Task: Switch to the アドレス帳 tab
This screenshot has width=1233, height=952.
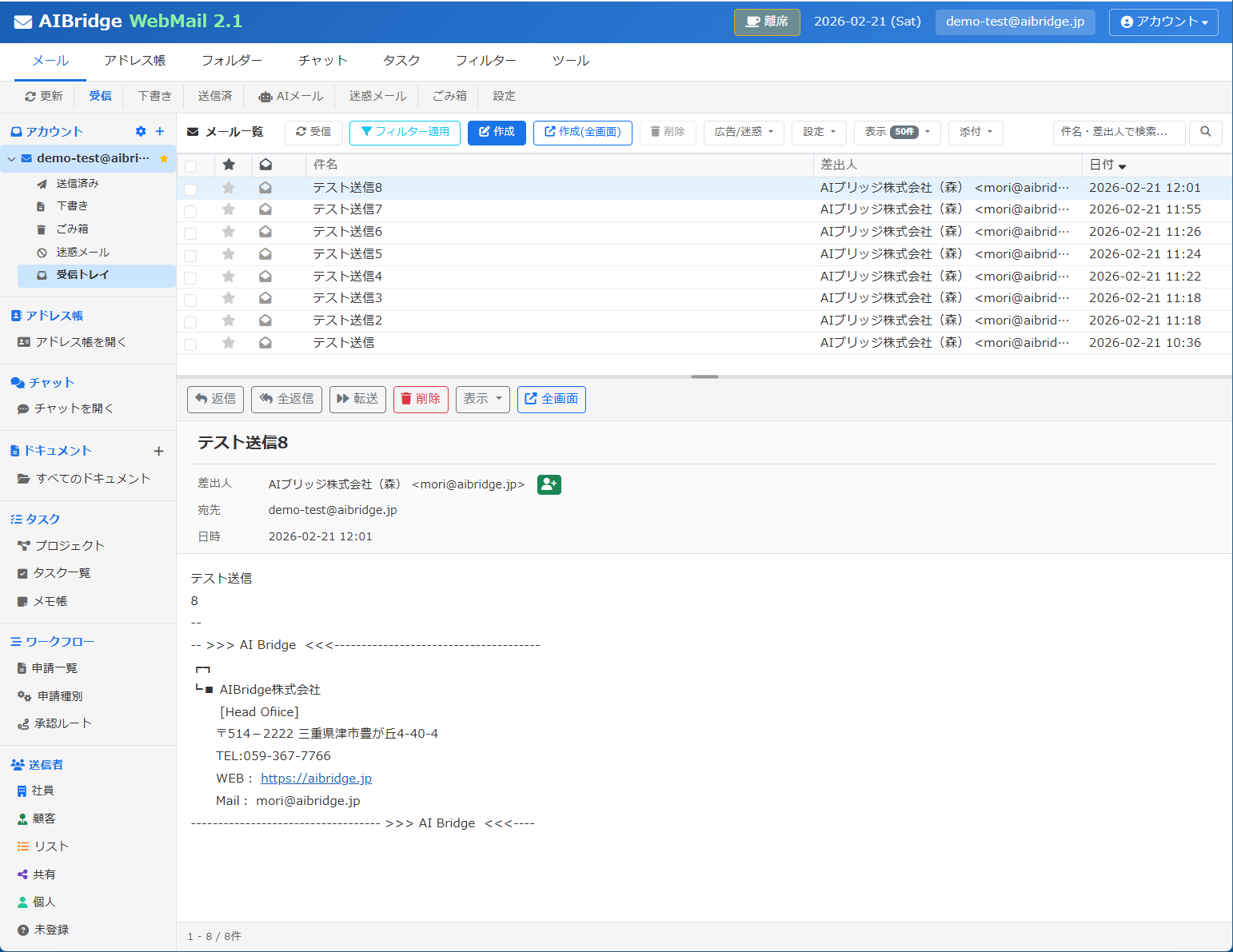Action: pyautogui.click(x=134, y=60)
